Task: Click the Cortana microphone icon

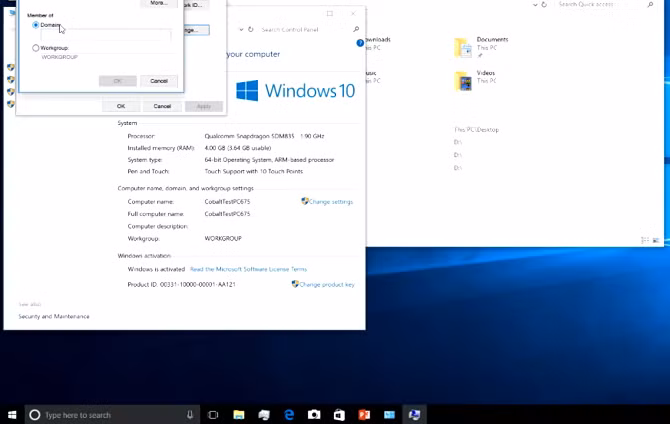Action: pos(190,415)
